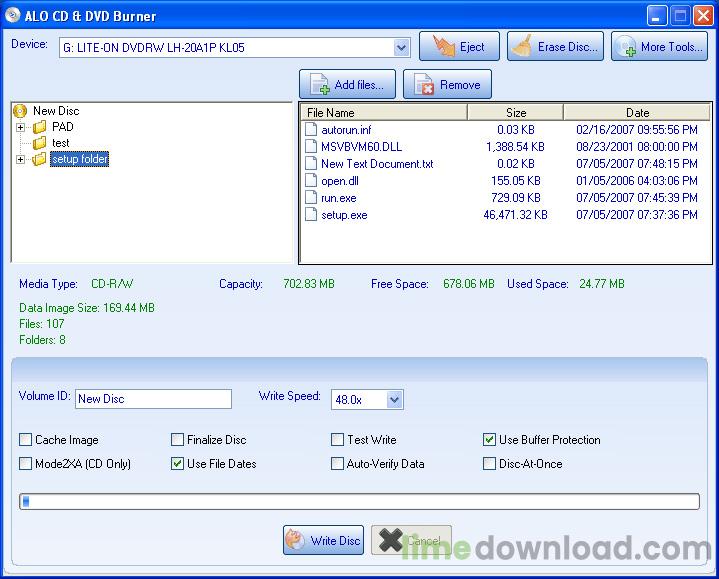This screenshot has height=579, width=719.
Task: Click the Remove file icon button
Action: [x=424, y=85]
